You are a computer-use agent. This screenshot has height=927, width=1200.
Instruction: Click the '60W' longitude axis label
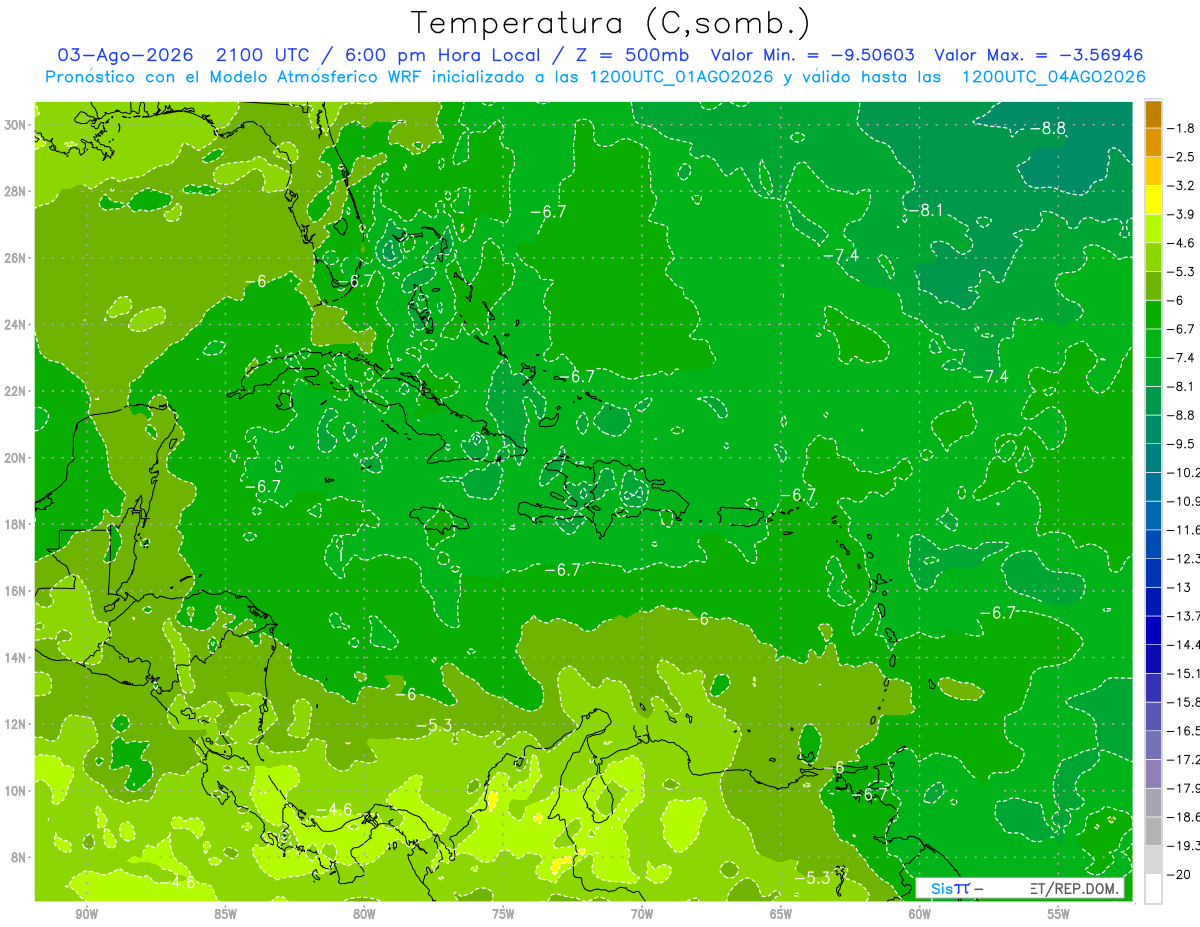coord(920,914)
